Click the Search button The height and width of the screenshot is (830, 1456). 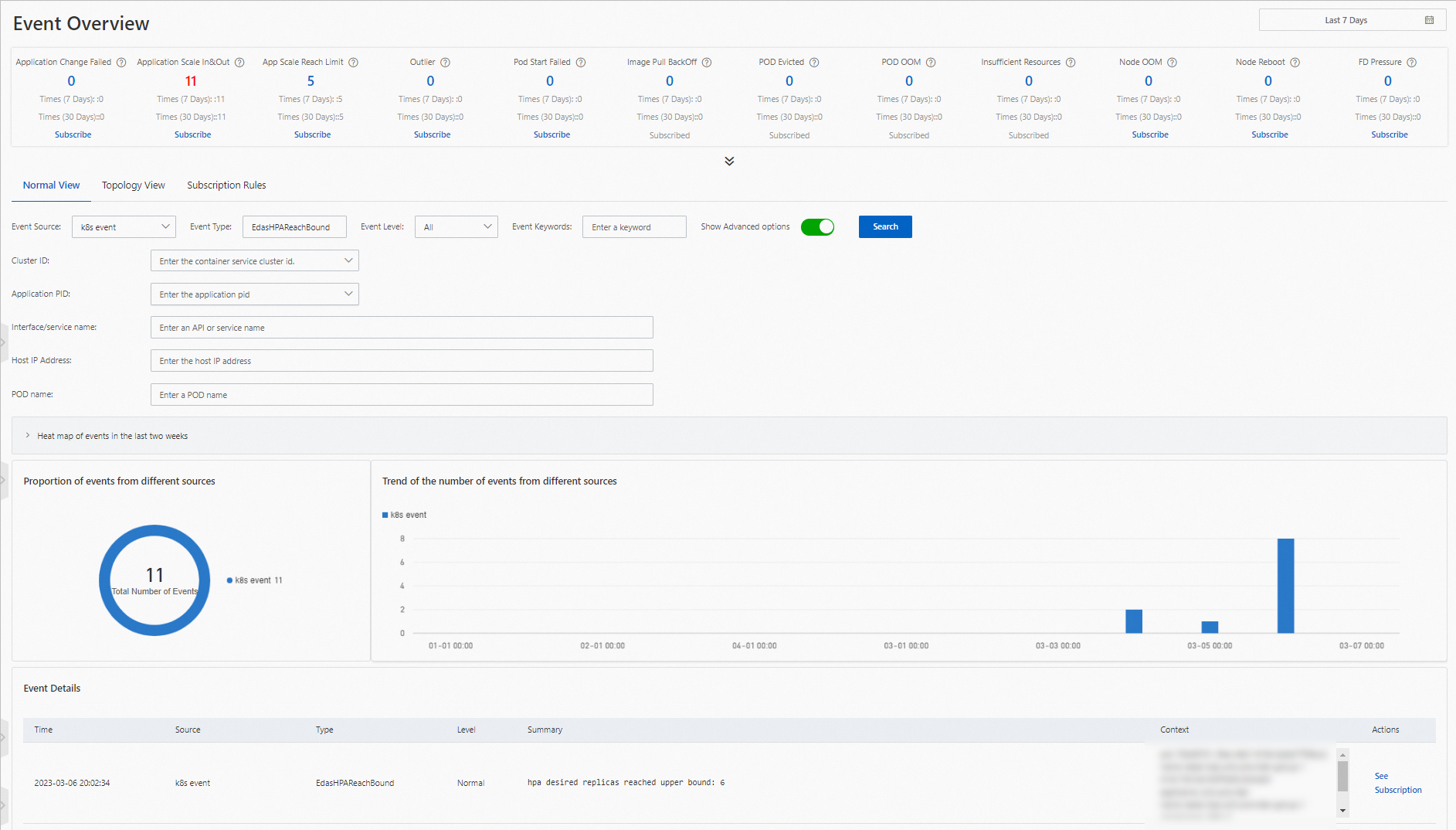point(885,226)
